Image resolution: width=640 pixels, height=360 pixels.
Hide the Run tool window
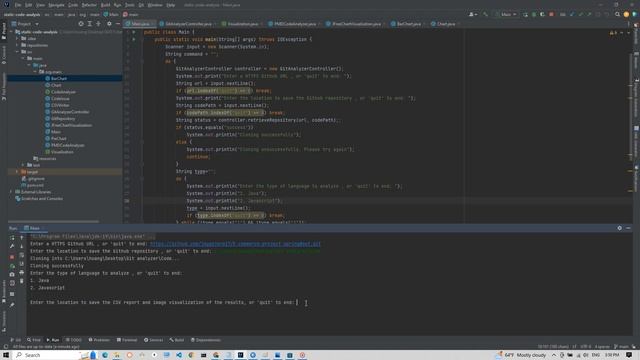pyautogui.click(x=628, y=228)
